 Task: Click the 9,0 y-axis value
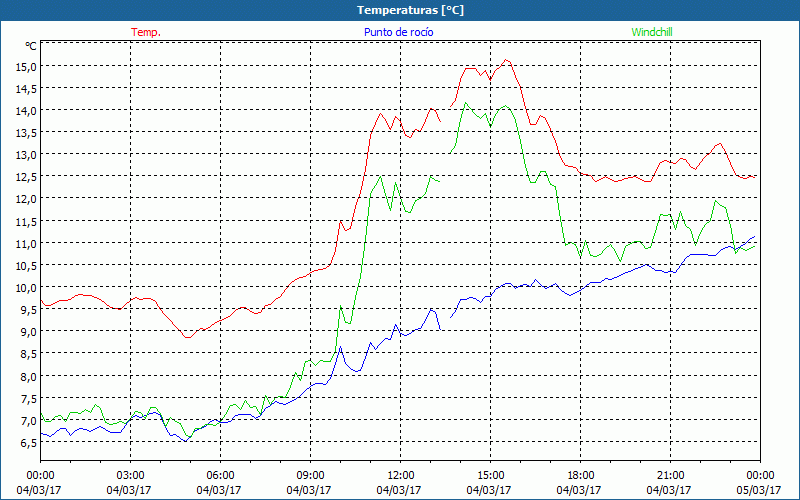click(29, 332)
